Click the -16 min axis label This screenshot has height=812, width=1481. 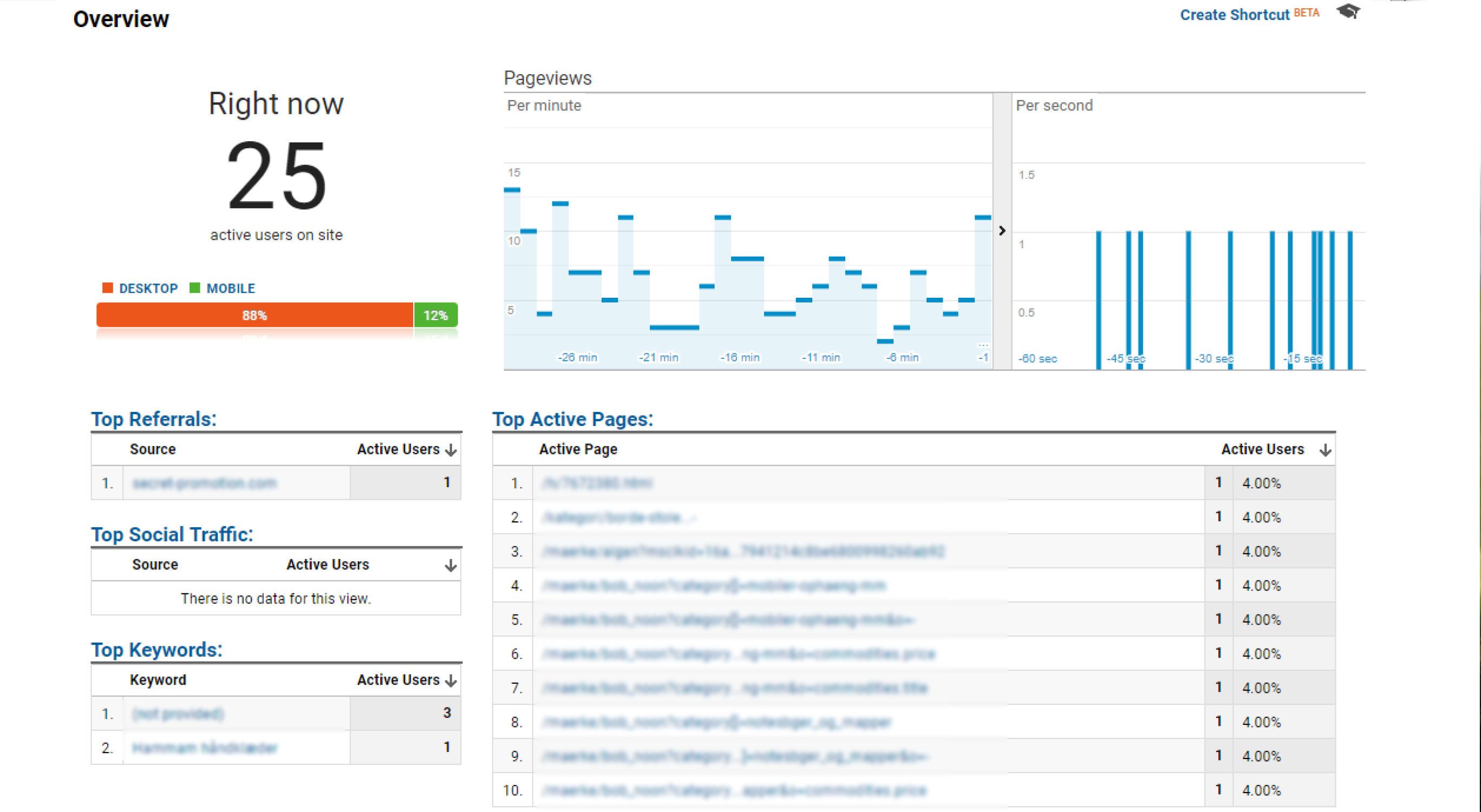pyautogui.click(x=740, y=357)
